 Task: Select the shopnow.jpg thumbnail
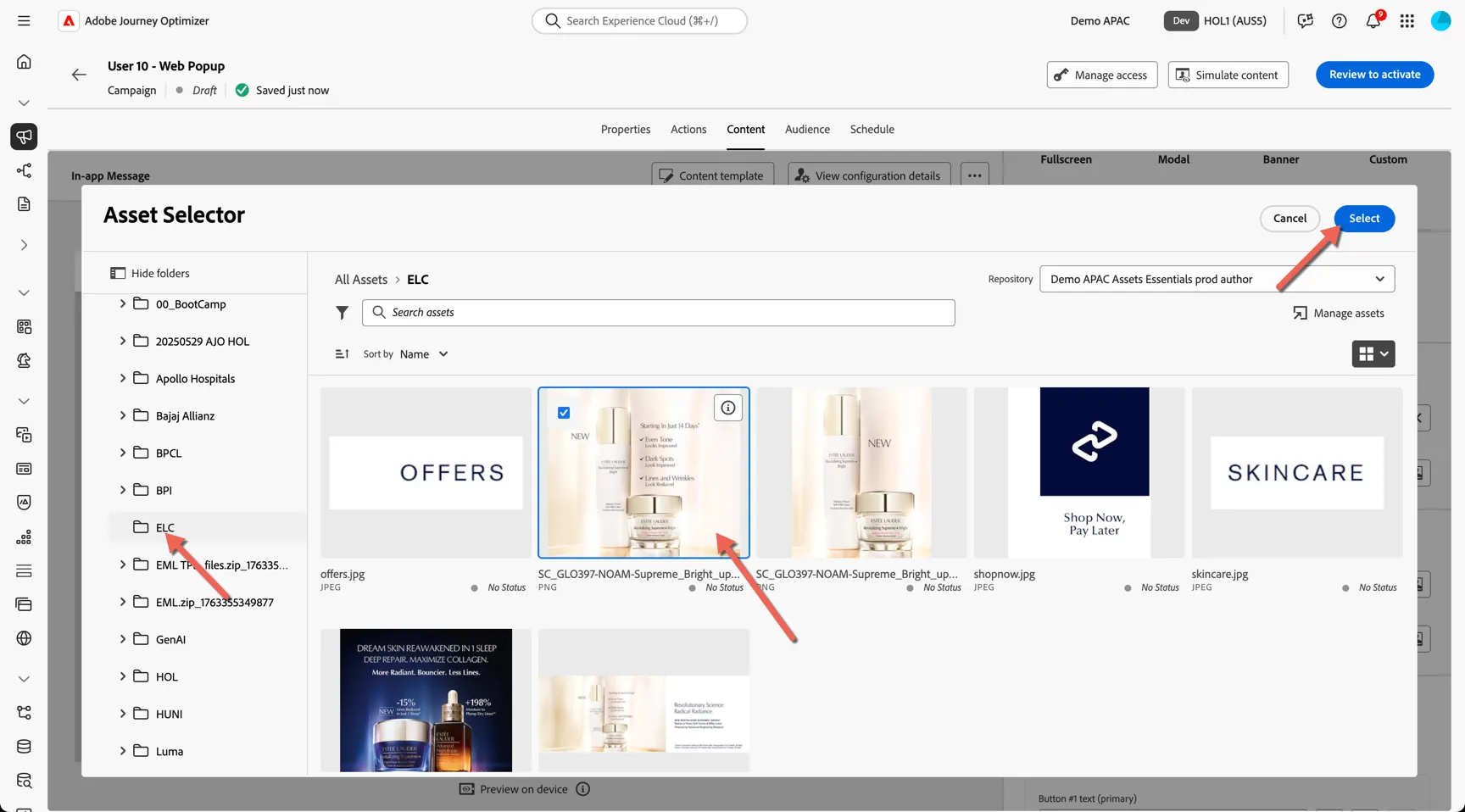pyautogui.click(x=1079, y=473)
